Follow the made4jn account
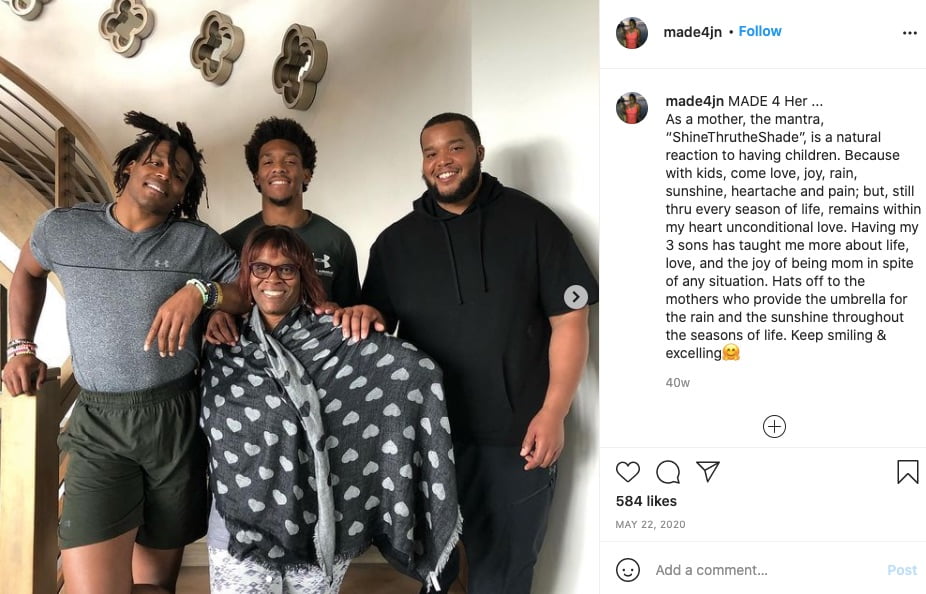This screenshot has height=594, width=926. (x=760, y=31)
